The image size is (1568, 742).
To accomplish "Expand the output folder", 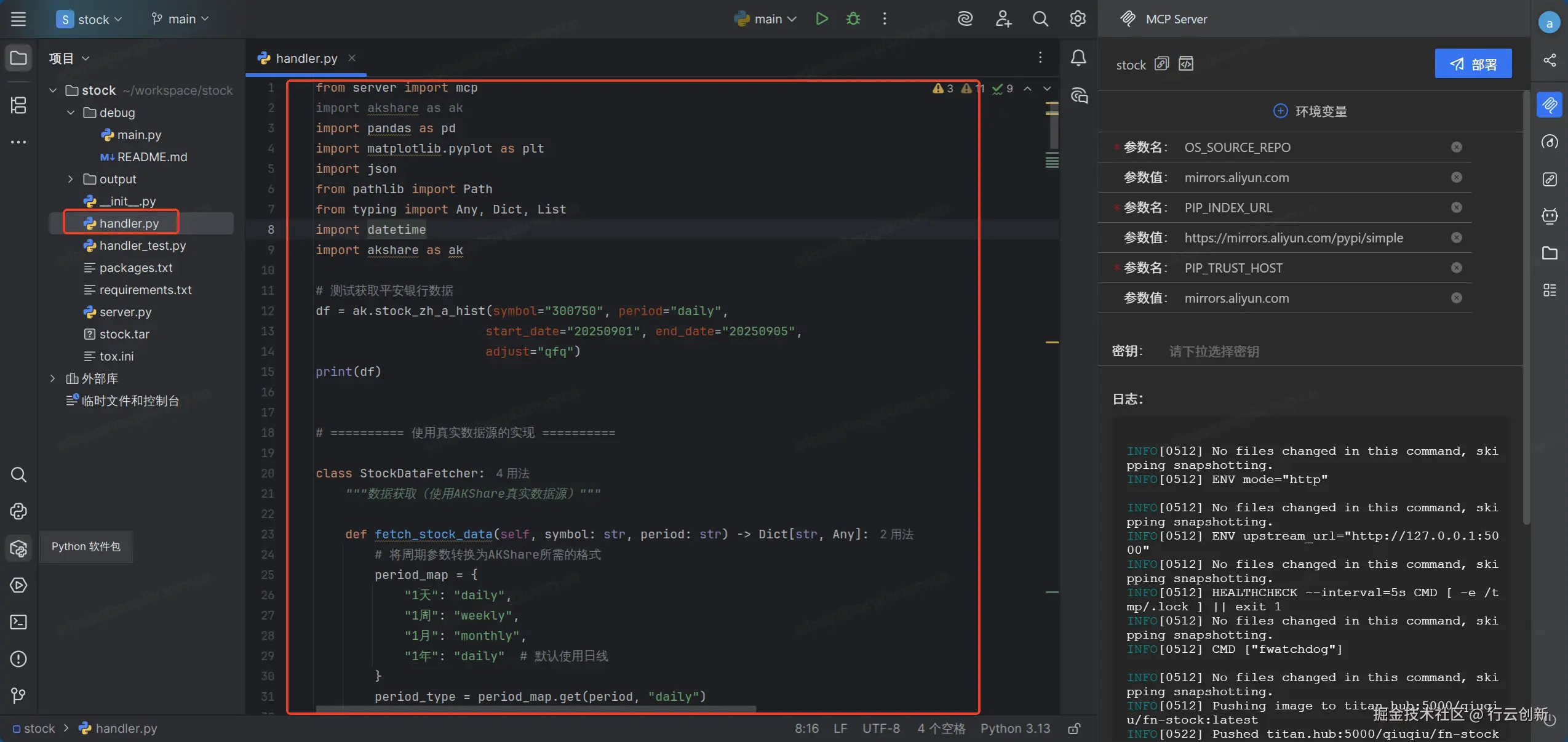I will click(71, 179).
